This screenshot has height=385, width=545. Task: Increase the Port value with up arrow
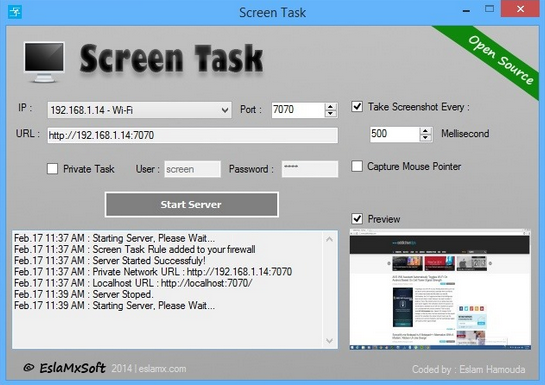click(x=331, y=107)
